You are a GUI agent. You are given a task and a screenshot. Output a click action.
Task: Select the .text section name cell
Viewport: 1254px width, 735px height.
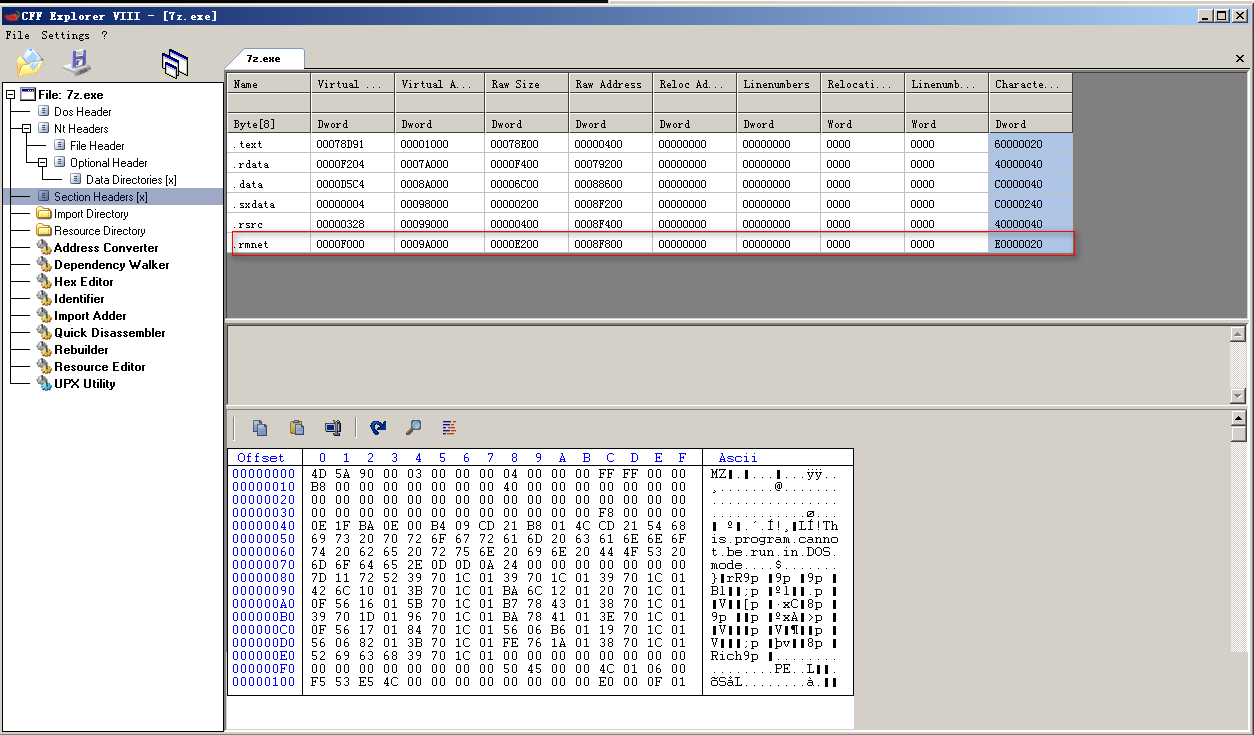pyautogui.click(x=269, y=144)
